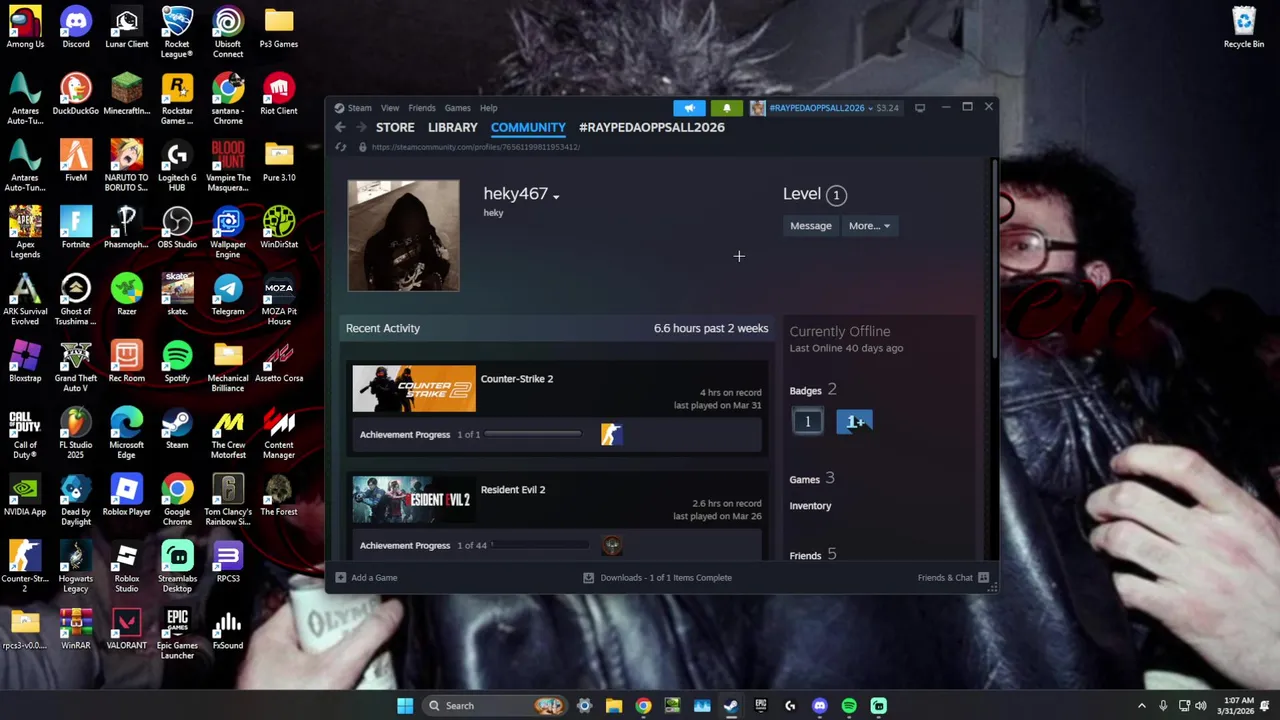Open the View menu
The width and height of the screenshot is (1280, 720).
click(x=390, y=108)
